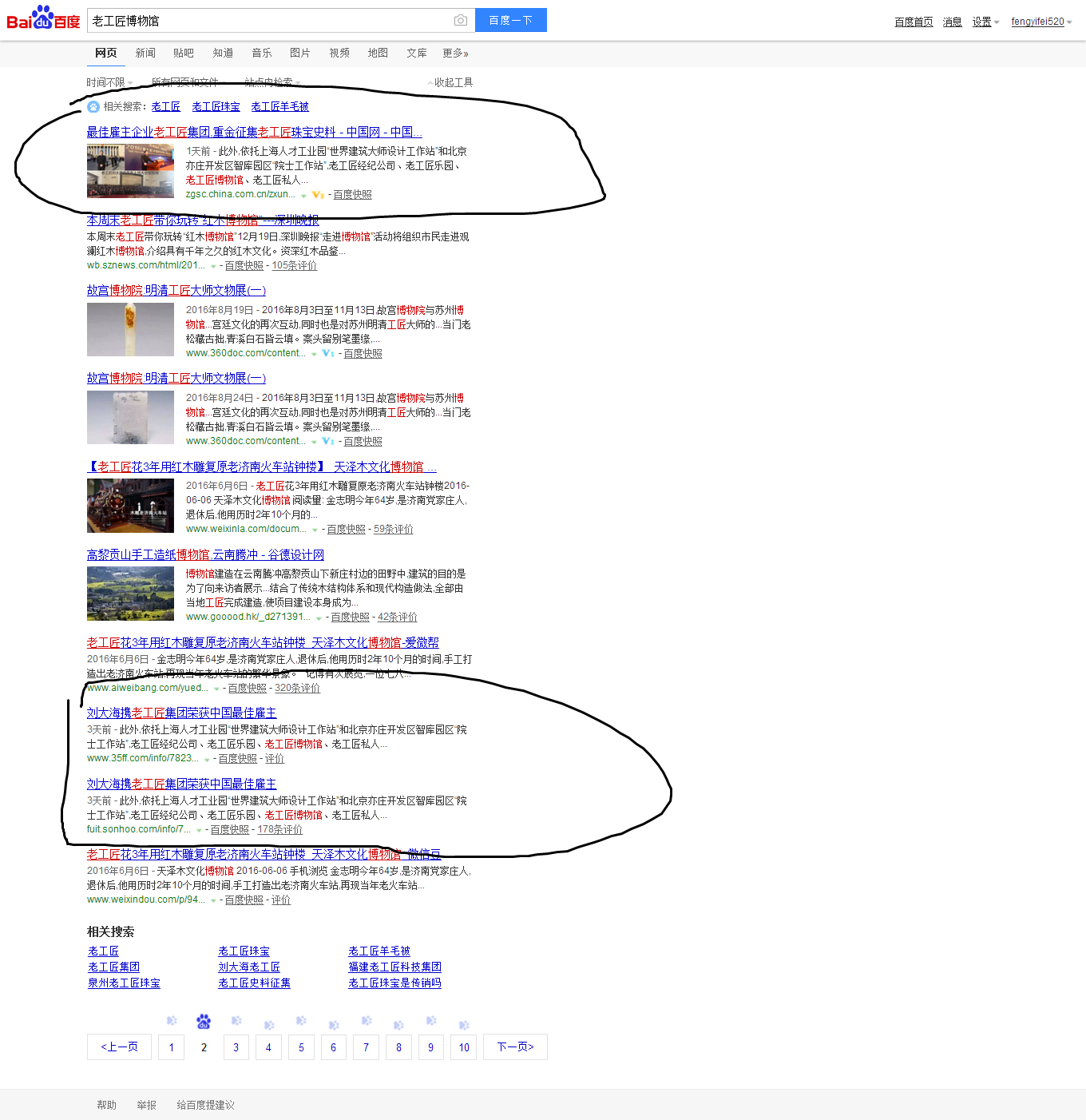Open 59条评价 reviews link
1086x1120 pixels.
coord(393,529)
